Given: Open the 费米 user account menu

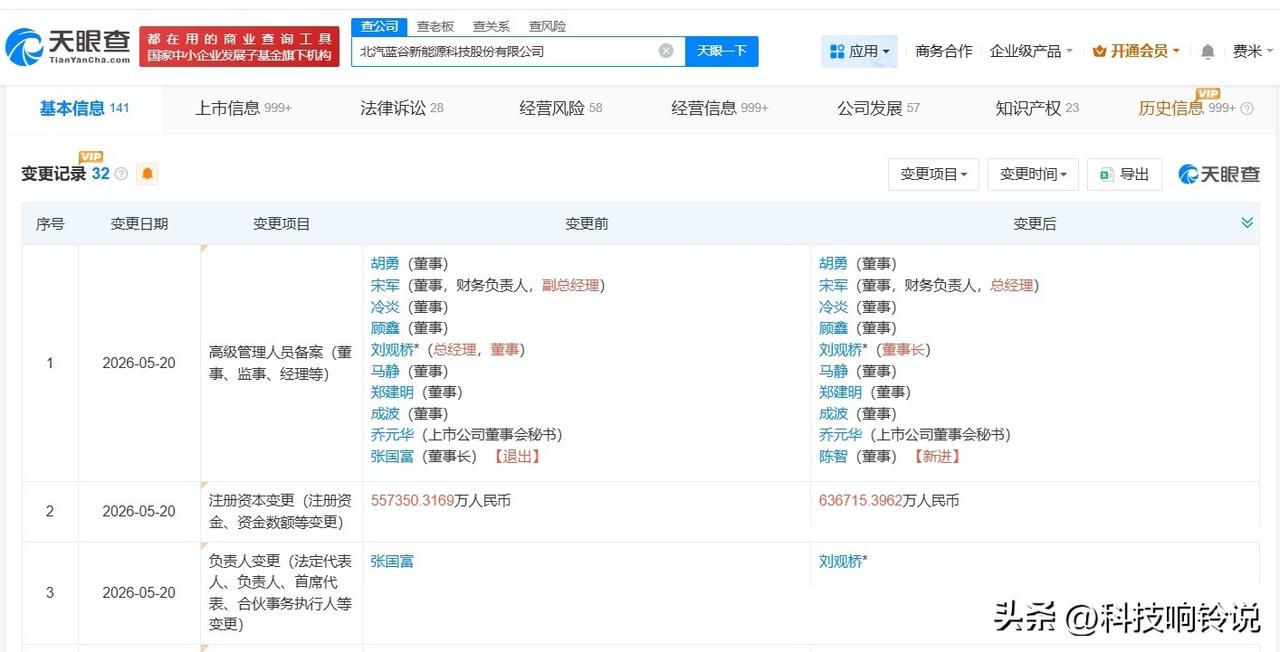Looking at the screenshot, I should [1253, 51].
